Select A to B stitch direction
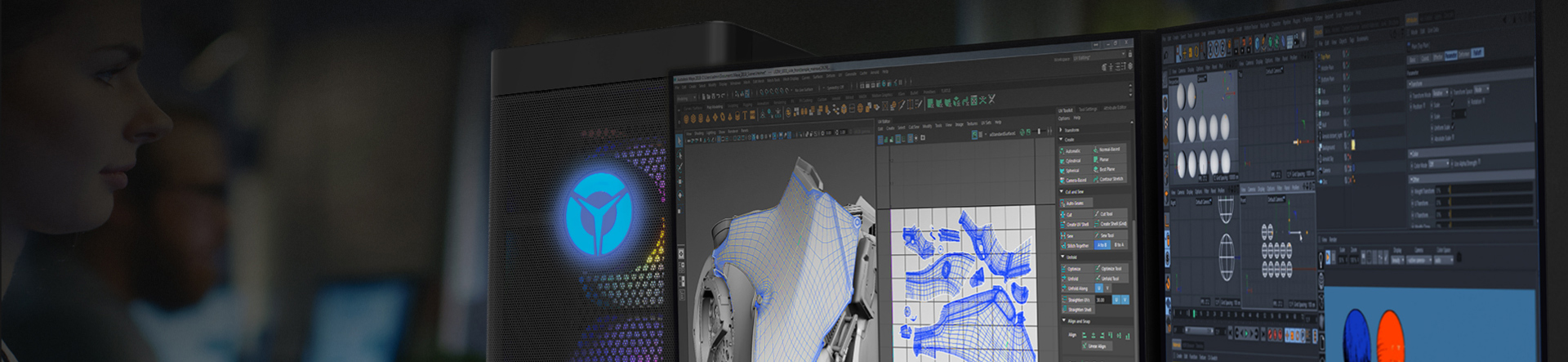The image size is (1568, 362). point(1102,244)
